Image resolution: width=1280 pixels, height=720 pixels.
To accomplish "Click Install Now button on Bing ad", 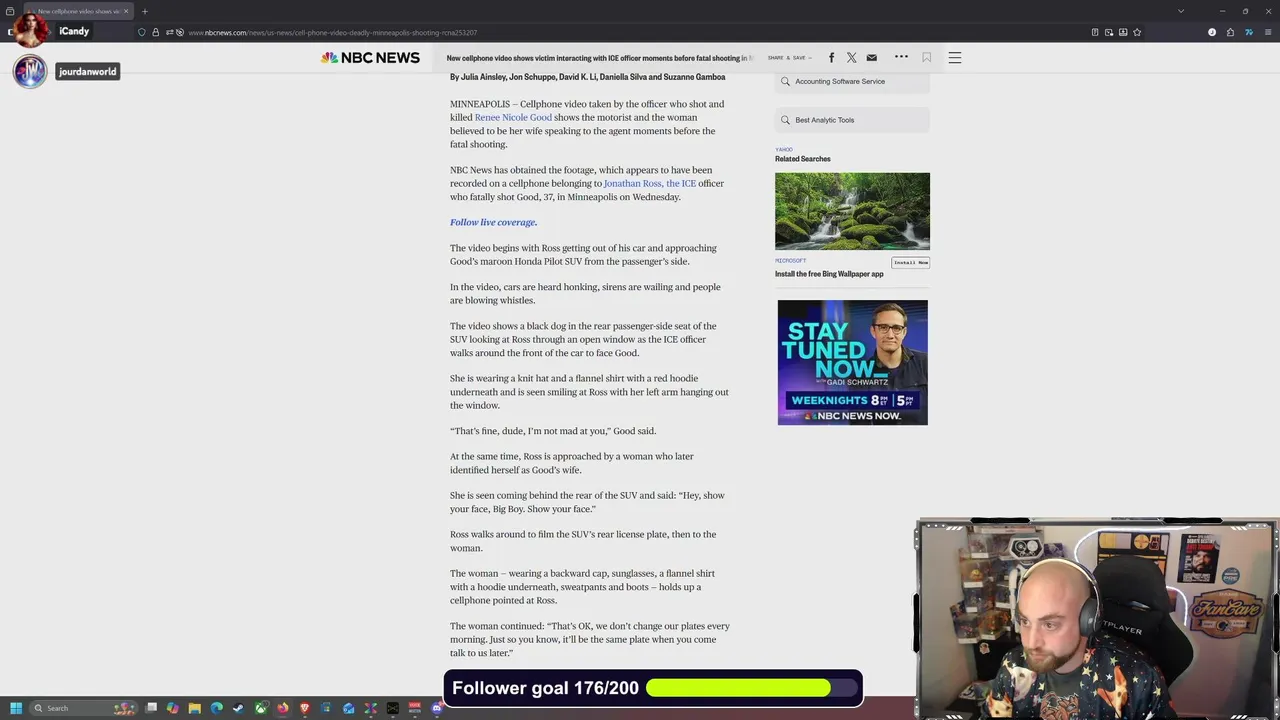I will [x=911, y=262].
